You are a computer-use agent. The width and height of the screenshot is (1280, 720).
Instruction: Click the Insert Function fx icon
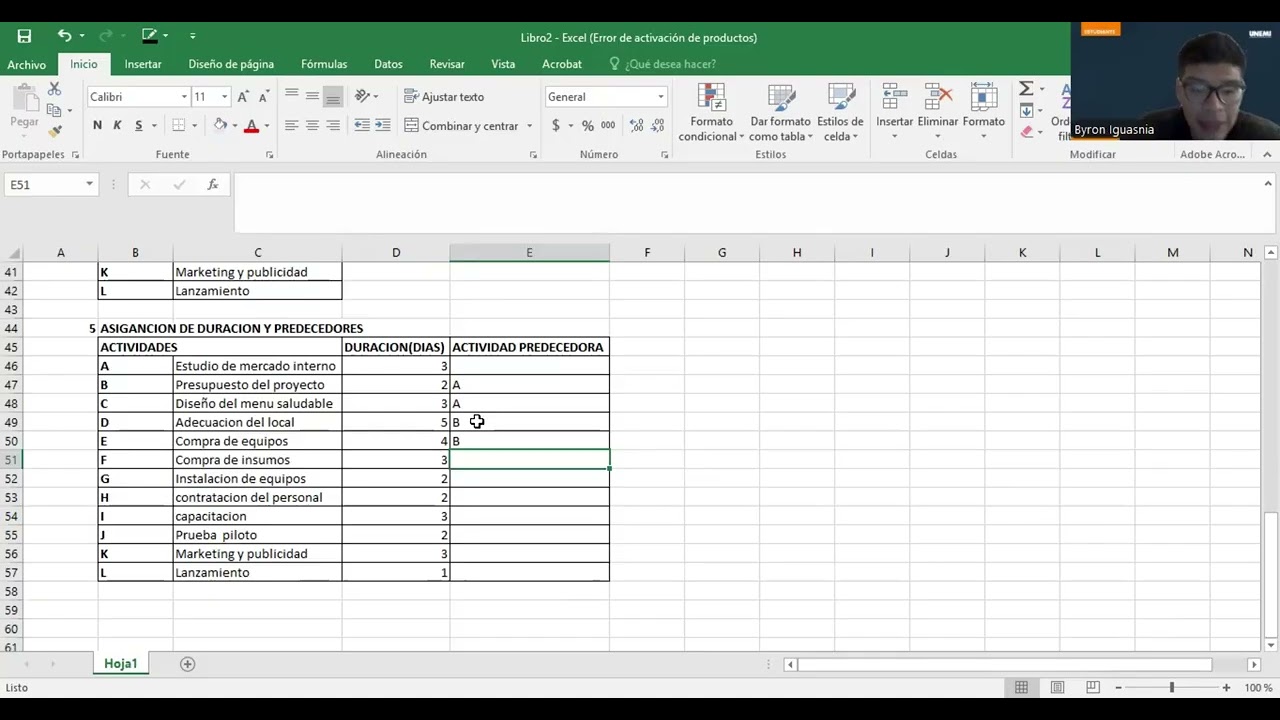(x=212, y=184)
